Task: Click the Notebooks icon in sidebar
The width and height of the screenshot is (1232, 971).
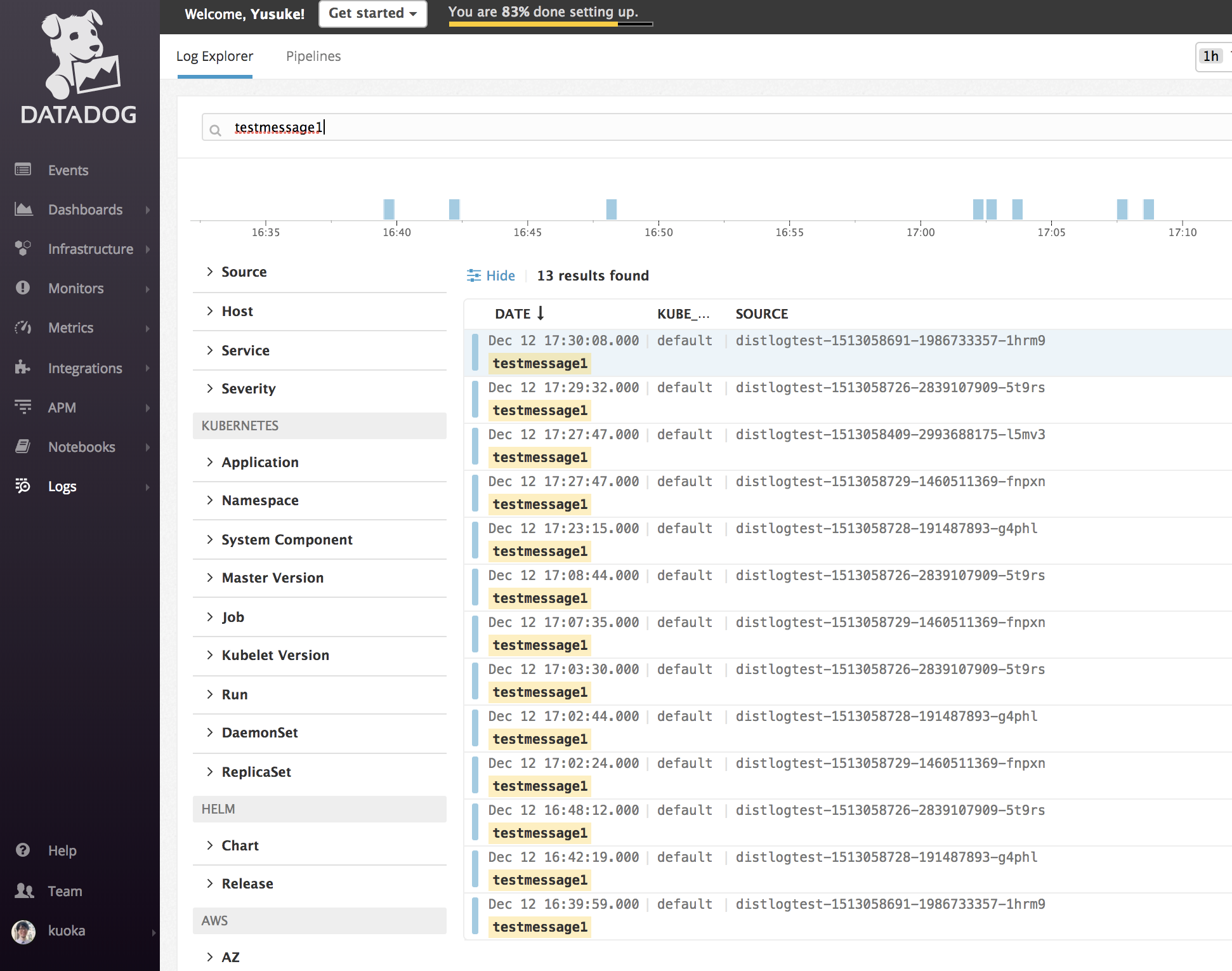Action: pyautogui.click(x=23, y=446)
